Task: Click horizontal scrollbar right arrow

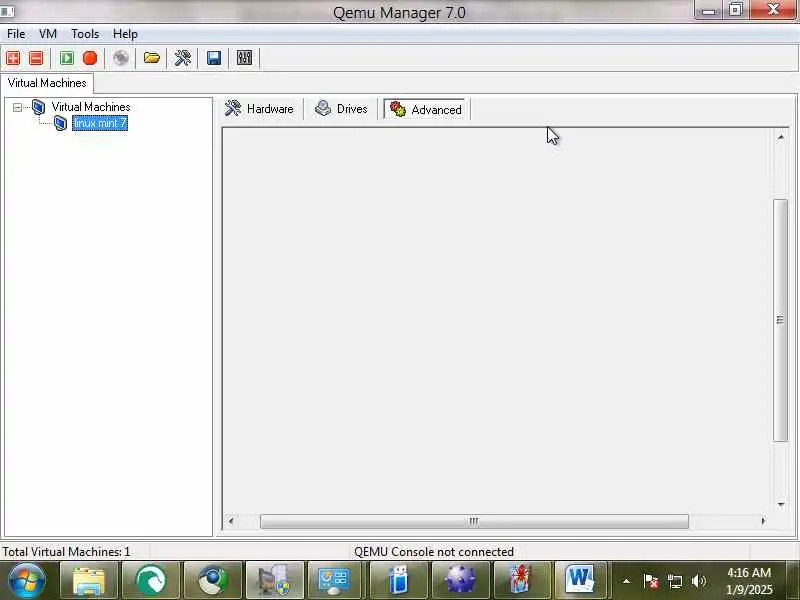Action: (763, 521)
